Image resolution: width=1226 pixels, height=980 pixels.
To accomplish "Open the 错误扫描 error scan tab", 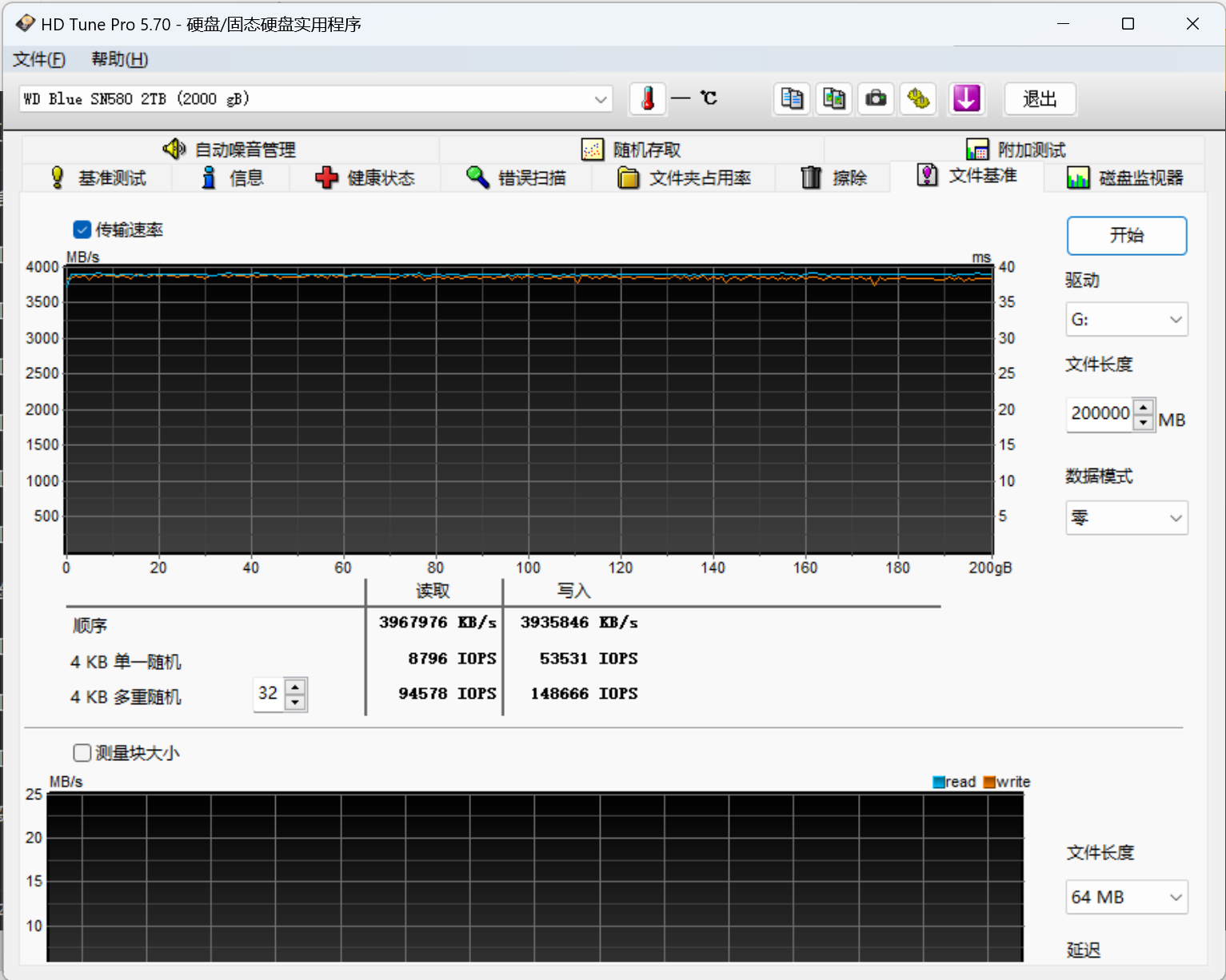I will tap(516, 177).
